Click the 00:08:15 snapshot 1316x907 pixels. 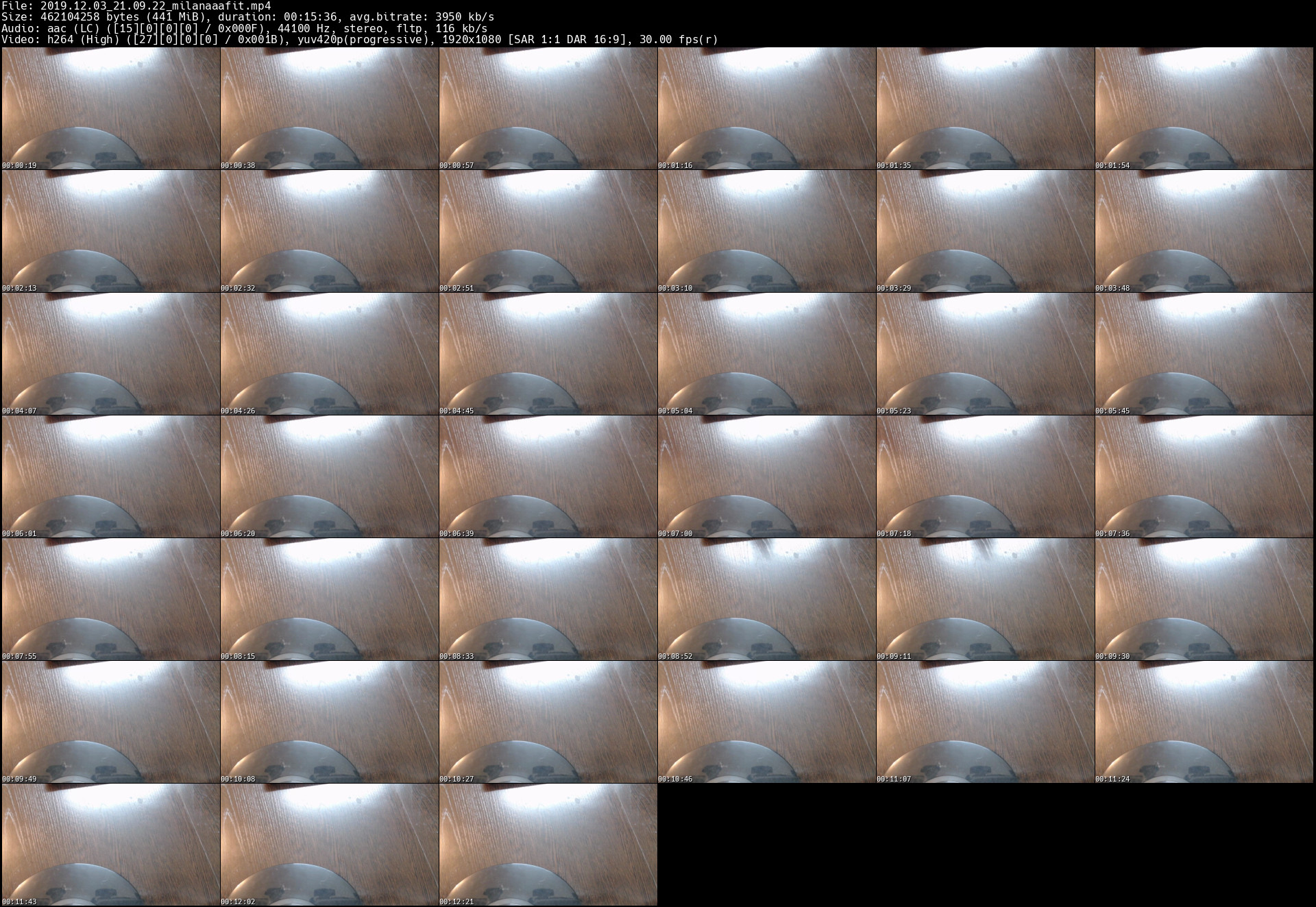pos(329,599)
